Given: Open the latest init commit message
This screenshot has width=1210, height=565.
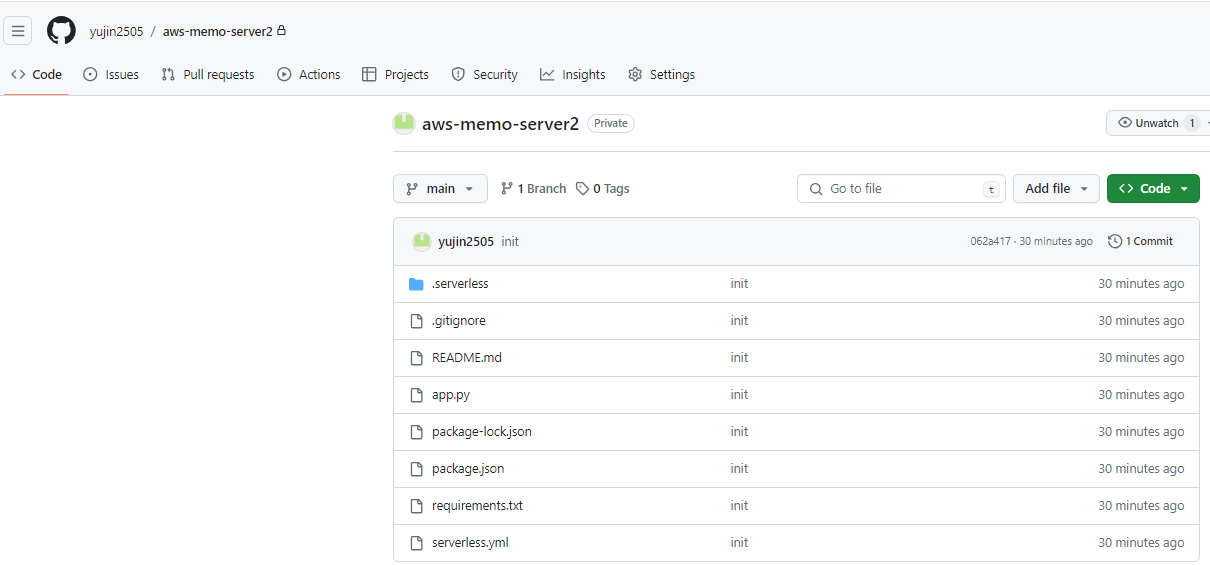Looking at the screenshot, I should tap(510, 242).
